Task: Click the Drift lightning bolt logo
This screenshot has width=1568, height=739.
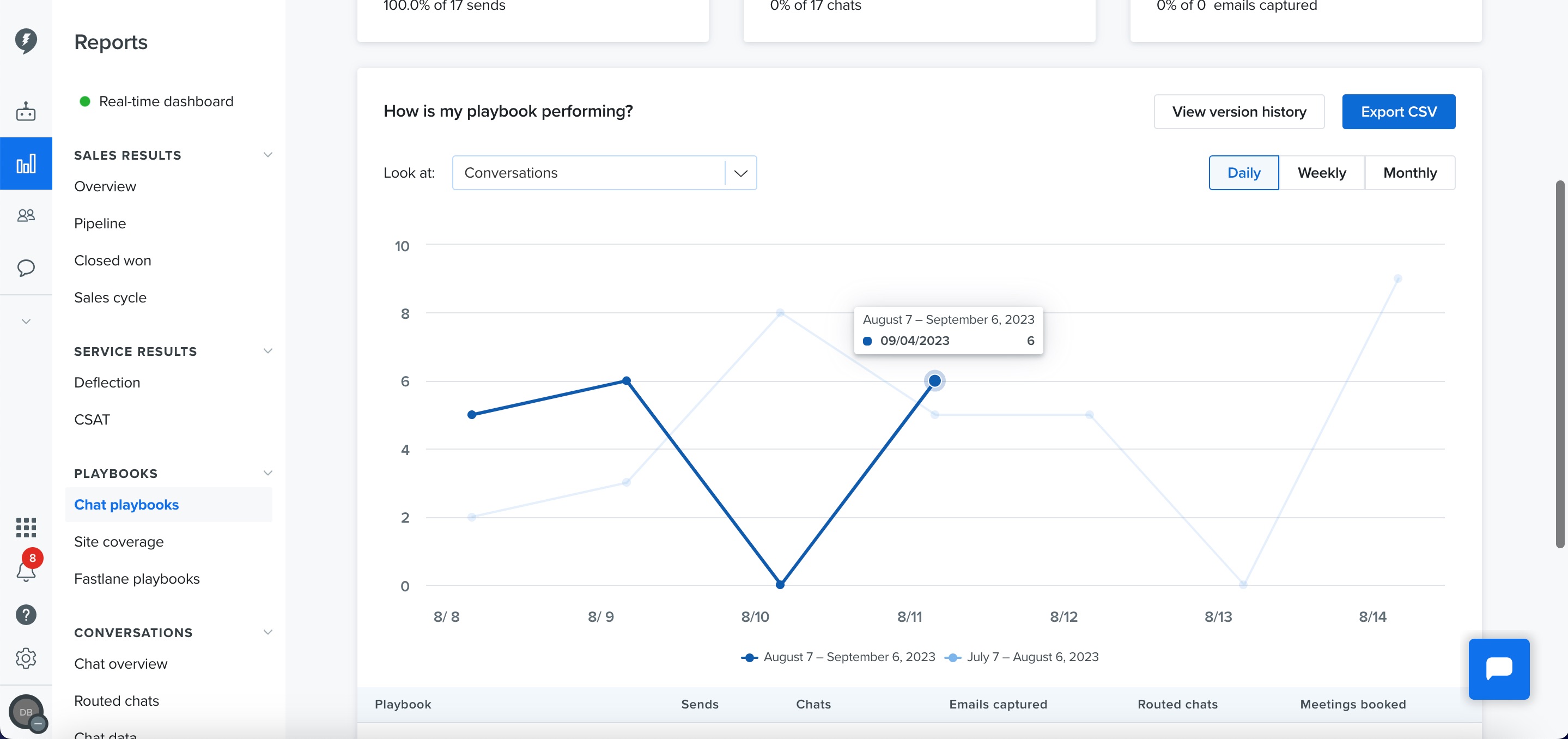Action: click(26, 41)
